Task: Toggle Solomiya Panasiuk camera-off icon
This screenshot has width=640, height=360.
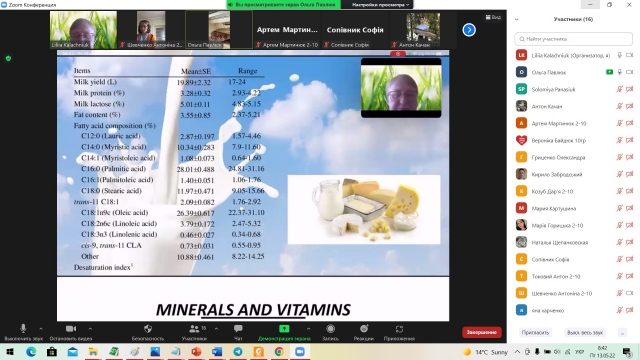Action: click(x=629, y=89)
